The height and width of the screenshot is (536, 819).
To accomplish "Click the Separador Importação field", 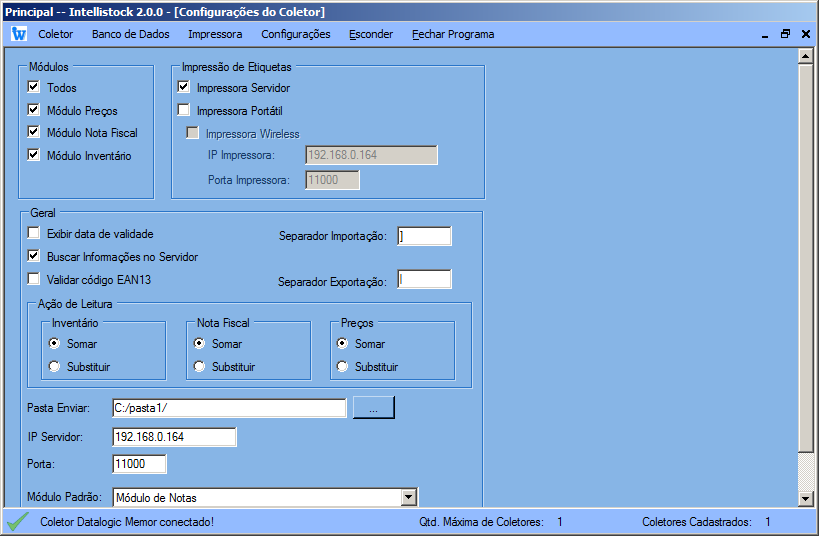I will 424,236.
